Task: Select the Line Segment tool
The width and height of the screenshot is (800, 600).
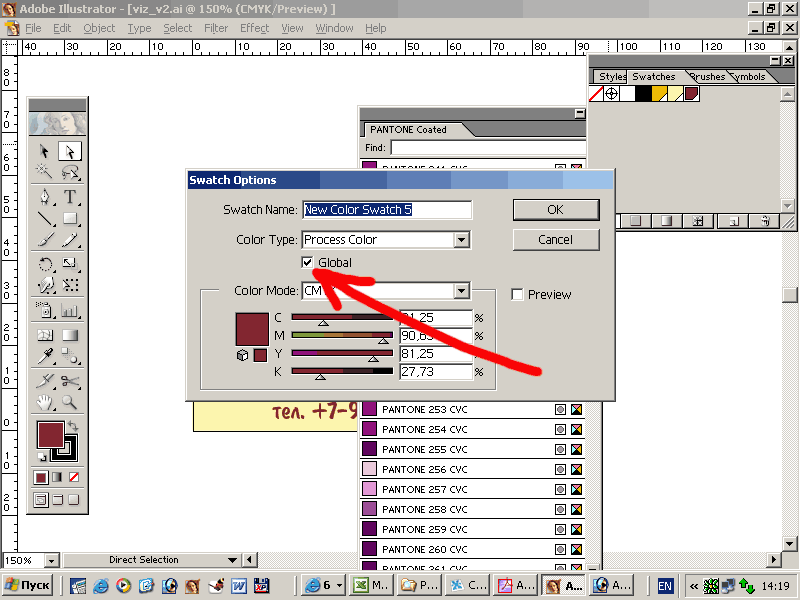Action: pos(44,218)
